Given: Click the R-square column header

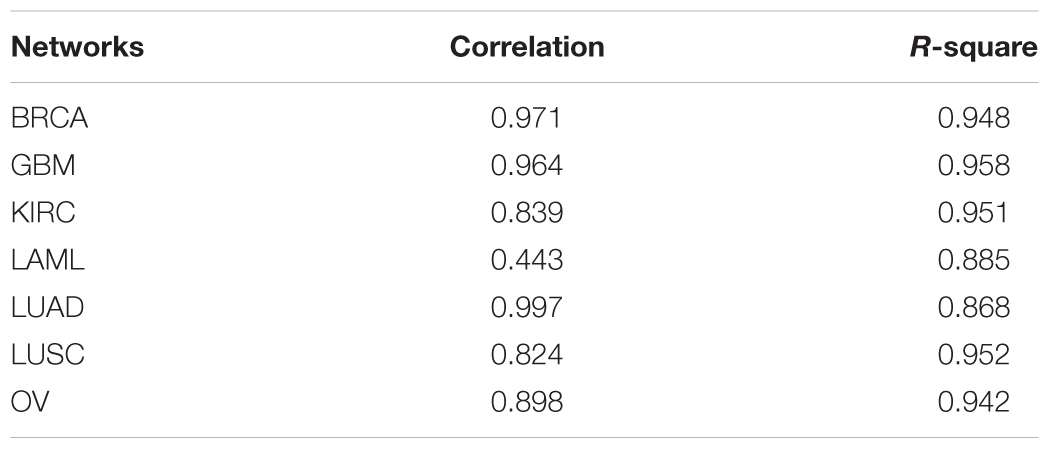Looking at the screenshot, I should [973, 48].
